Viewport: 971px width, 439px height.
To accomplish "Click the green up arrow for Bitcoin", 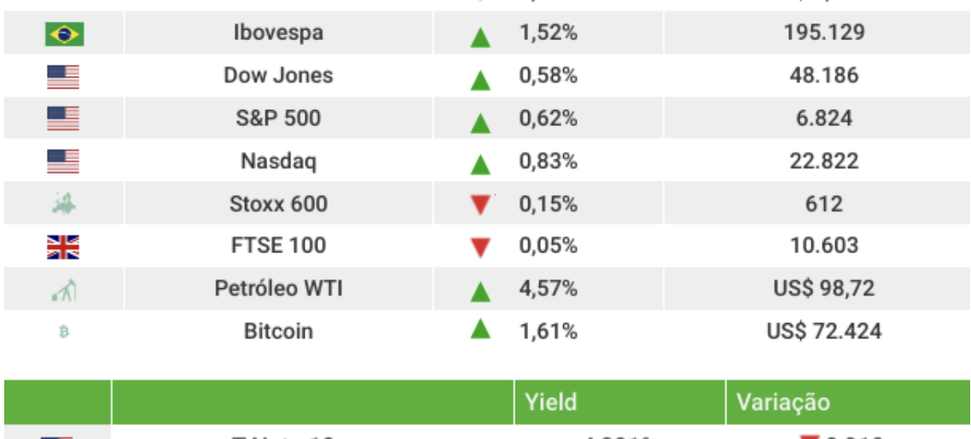I will point(480,328).
